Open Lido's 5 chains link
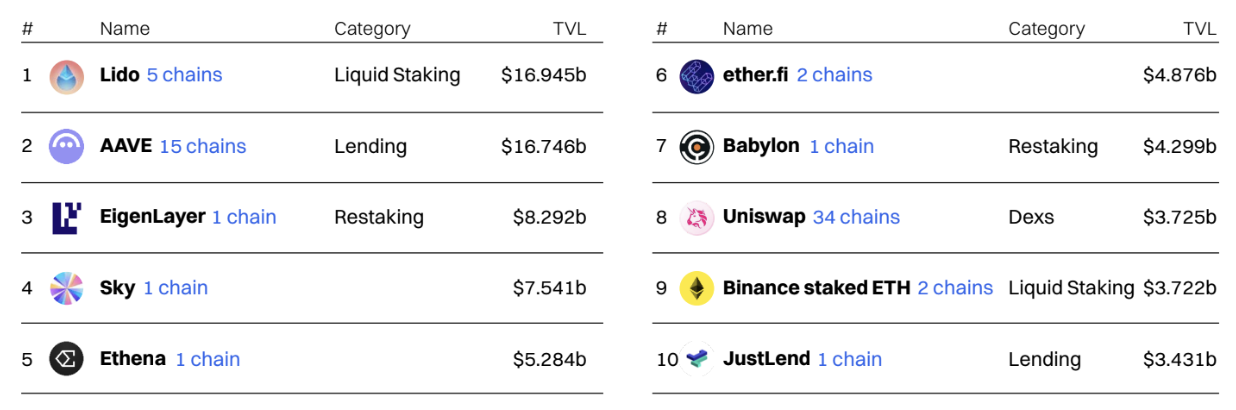 [x=184, y=75]
